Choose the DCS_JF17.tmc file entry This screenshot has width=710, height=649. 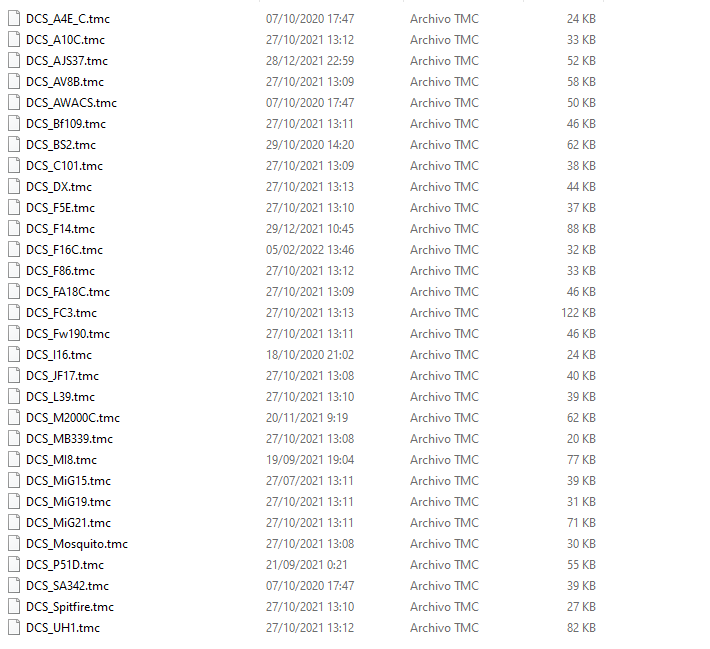tap(62, 376)
